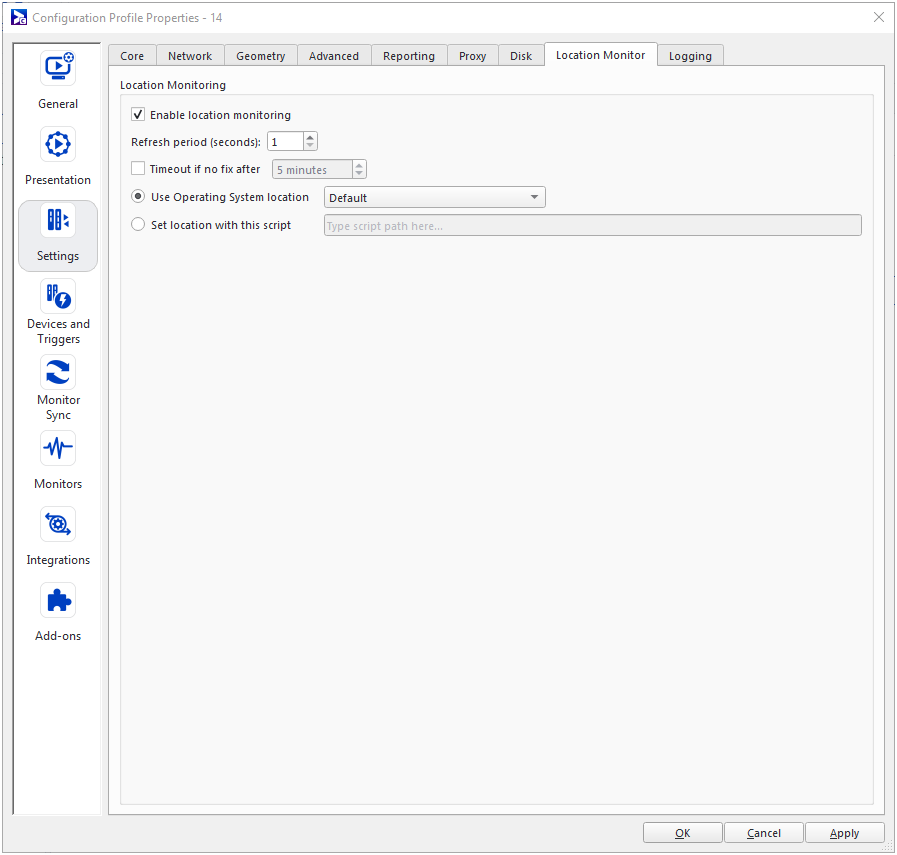
Task: Choose Use Operating System location radio
Action: click(x=139, y=197)
